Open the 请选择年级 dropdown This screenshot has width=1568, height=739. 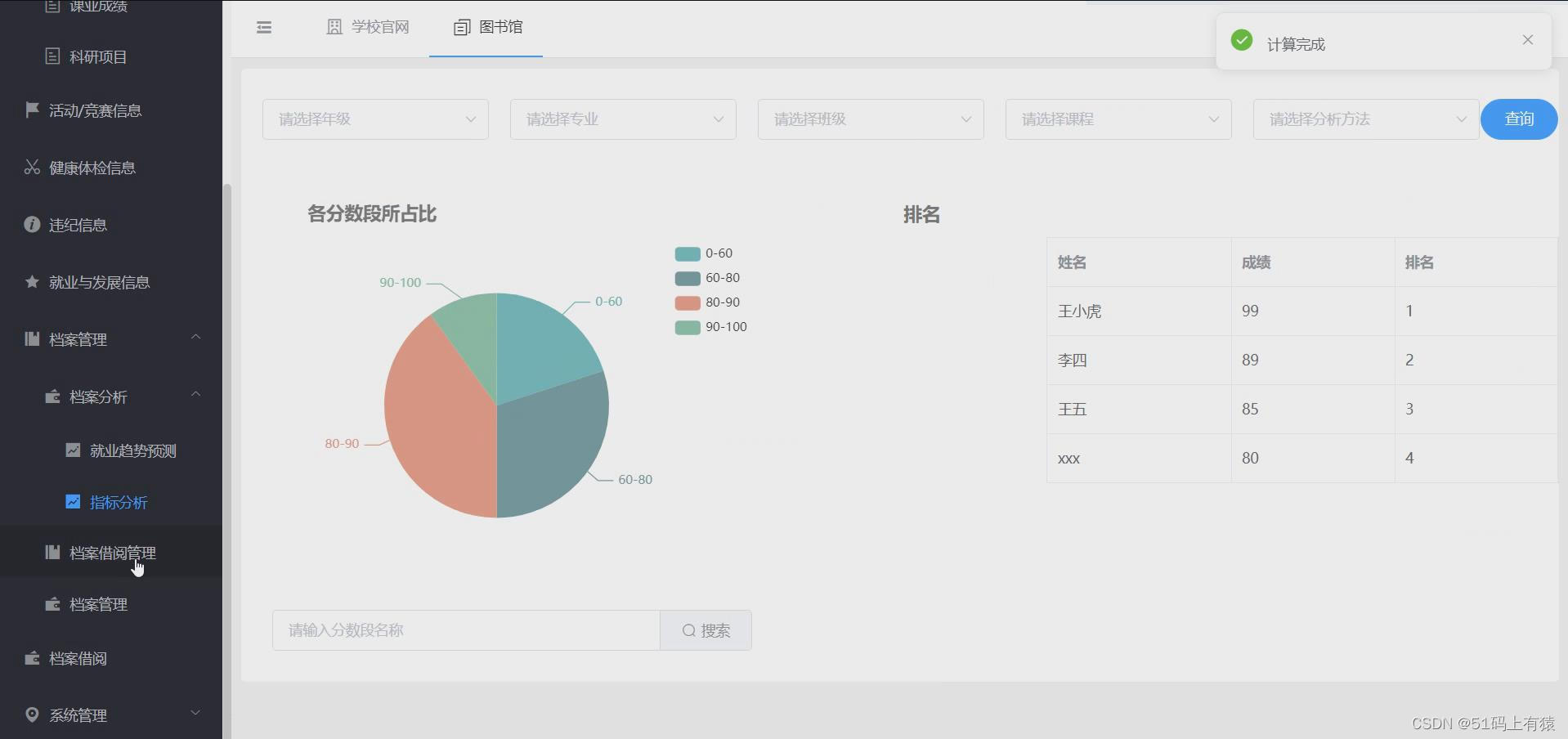coord(375,119)
